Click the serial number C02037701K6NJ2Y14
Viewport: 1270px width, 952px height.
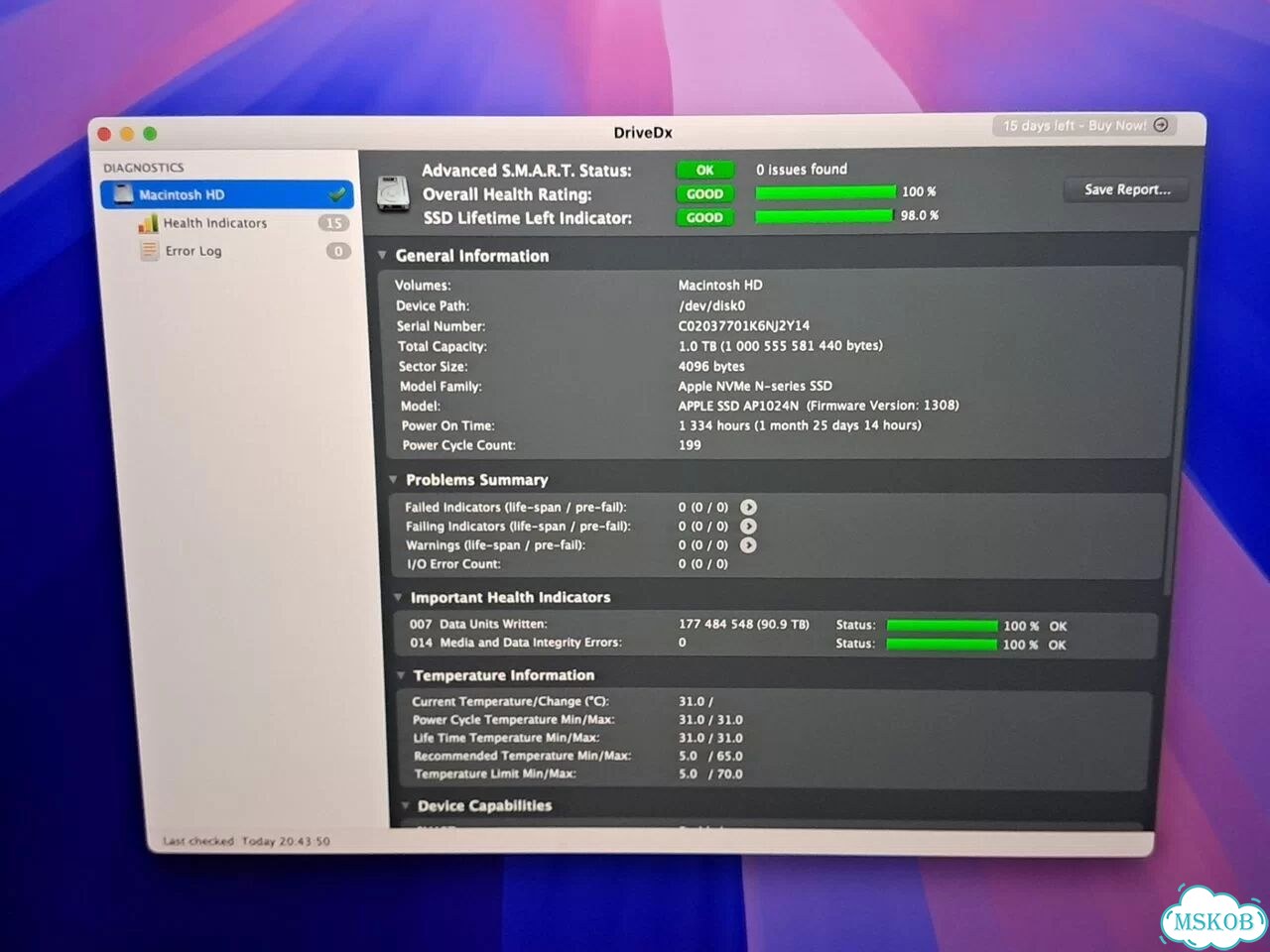[744, 325]
